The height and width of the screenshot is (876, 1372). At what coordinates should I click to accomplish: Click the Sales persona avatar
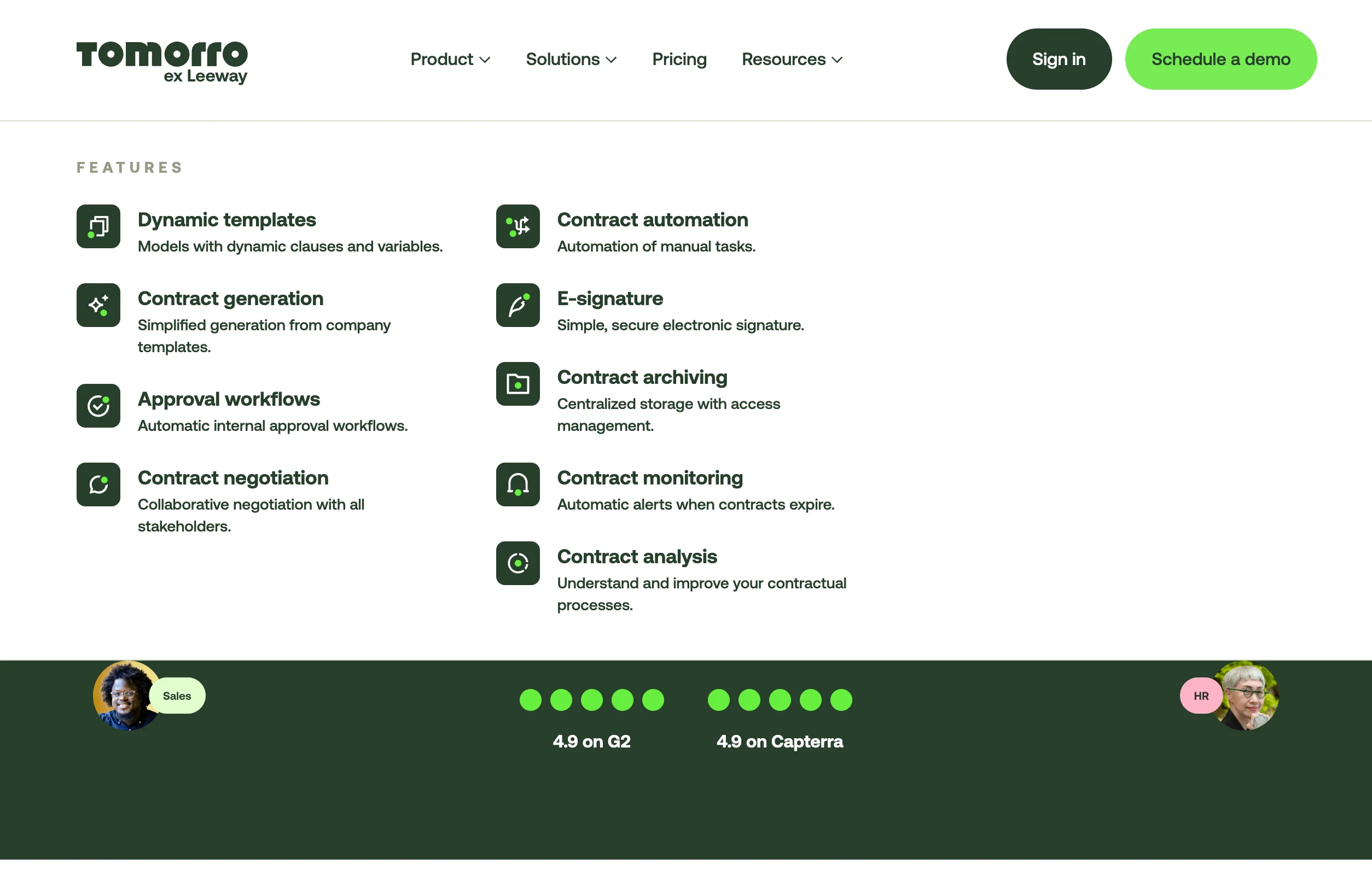pyautogui.click(x=126, y=695)
